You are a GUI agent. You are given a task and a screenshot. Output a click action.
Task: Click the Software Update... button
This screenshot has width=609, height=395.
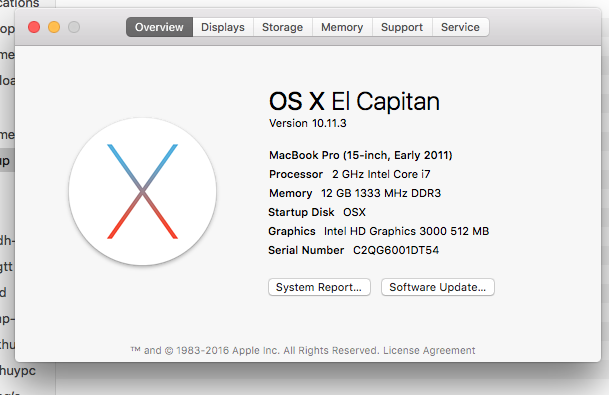(437, 287)
